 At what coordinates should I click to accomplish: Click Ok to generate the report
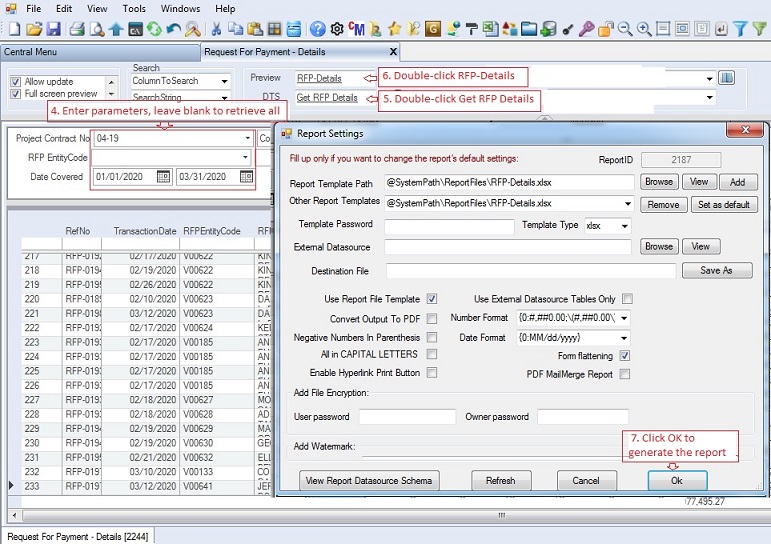click(677, 481)
